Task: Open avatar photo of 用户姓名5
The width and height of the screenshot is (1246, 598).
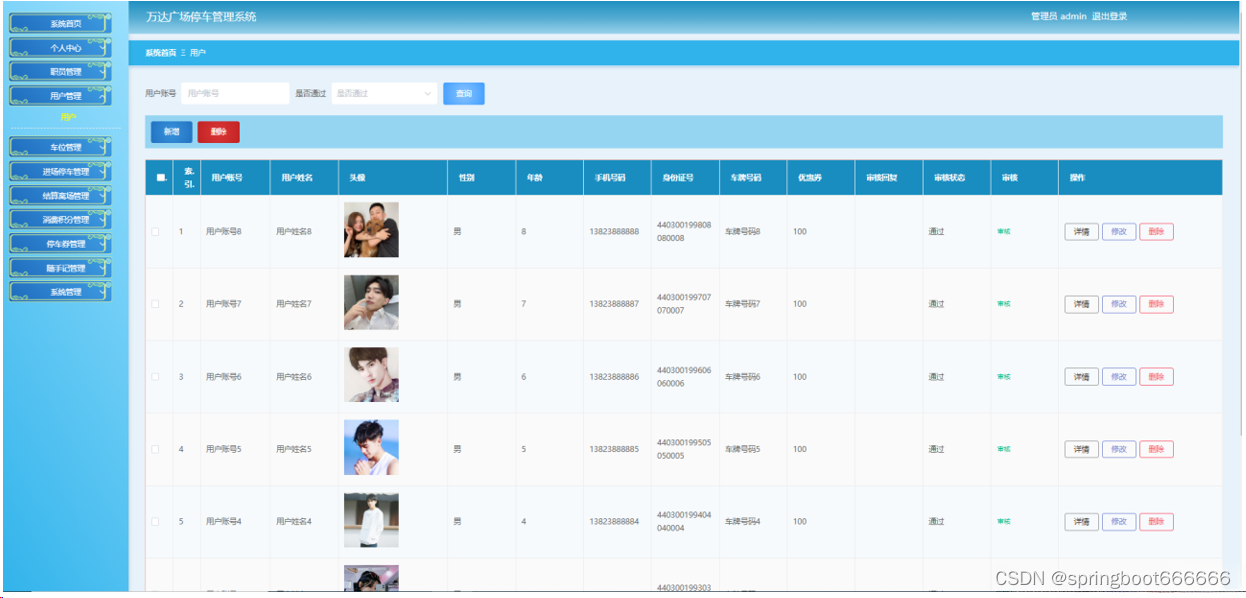Action: [x=371, y=448]
